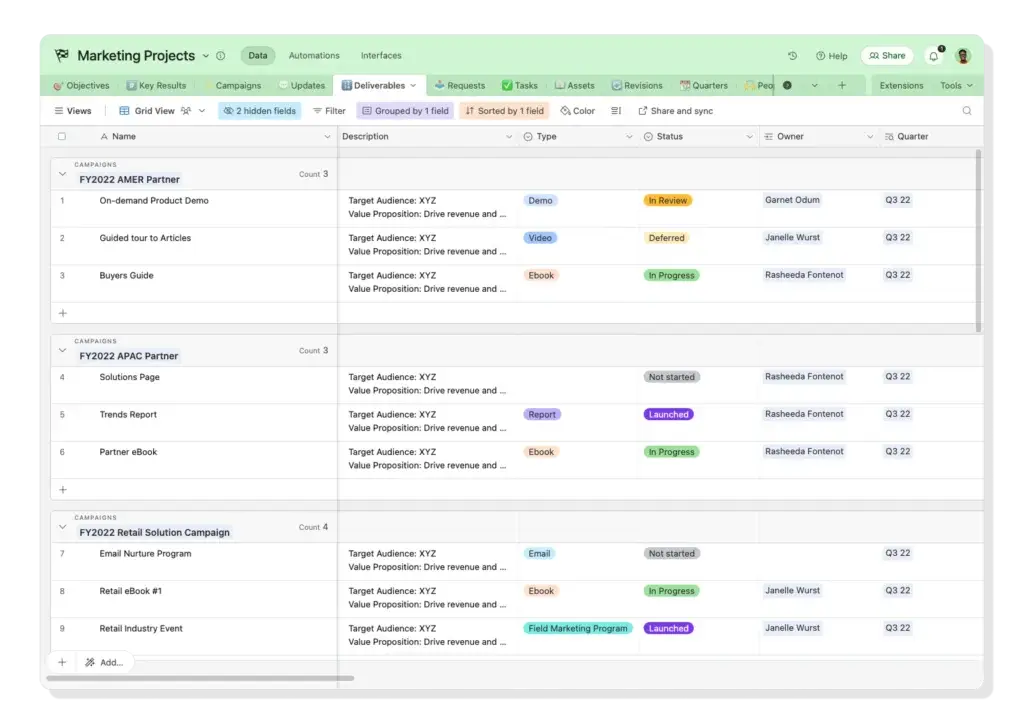The width and height of the screenshot is (1024, 724).
Task: Open the Assets table tab
Action: 575,86
